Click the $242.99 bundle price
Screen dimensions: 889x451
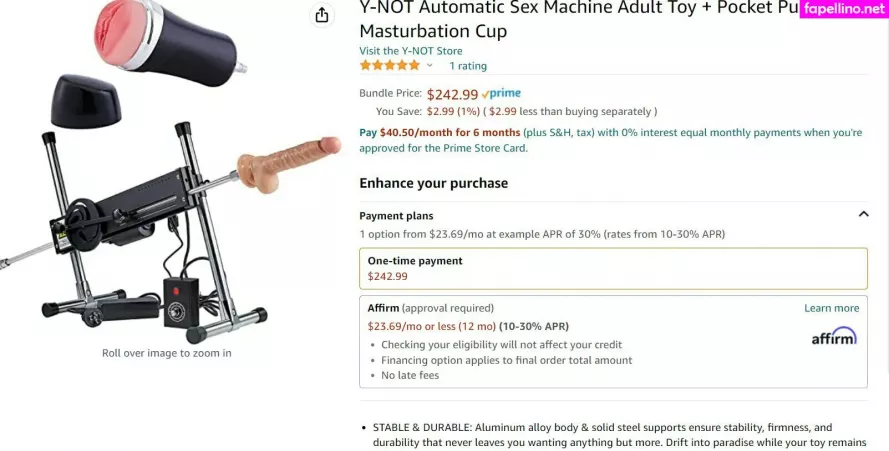452,94
